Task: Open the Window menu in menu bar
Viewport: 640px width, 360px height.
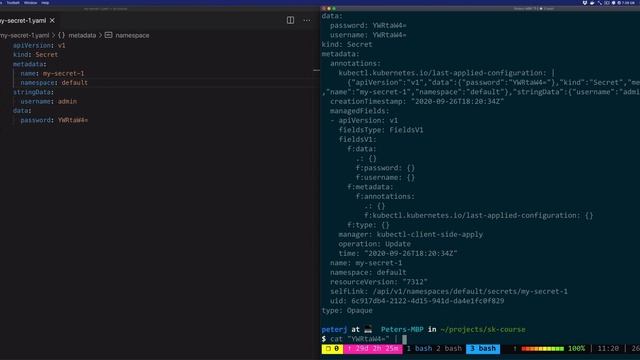Action: coord(30,2)
